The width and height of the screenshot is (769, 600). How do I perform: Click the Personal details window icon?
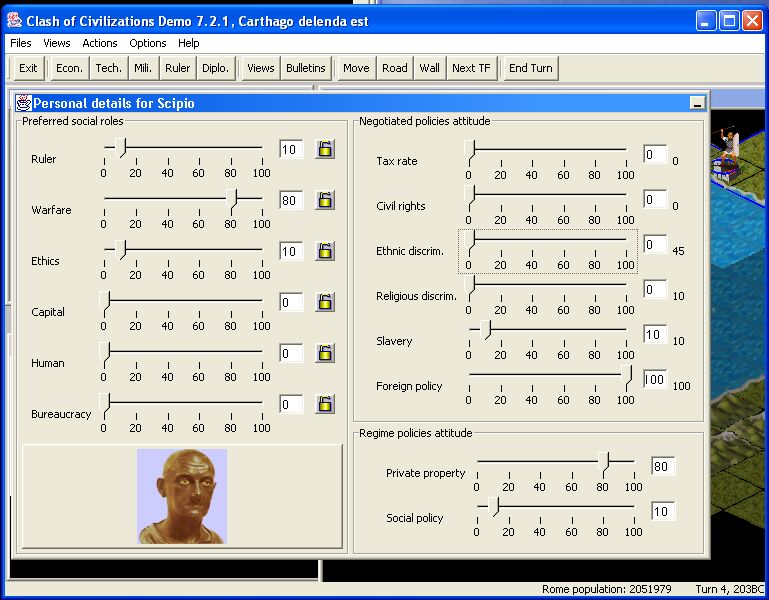(23, 102)
